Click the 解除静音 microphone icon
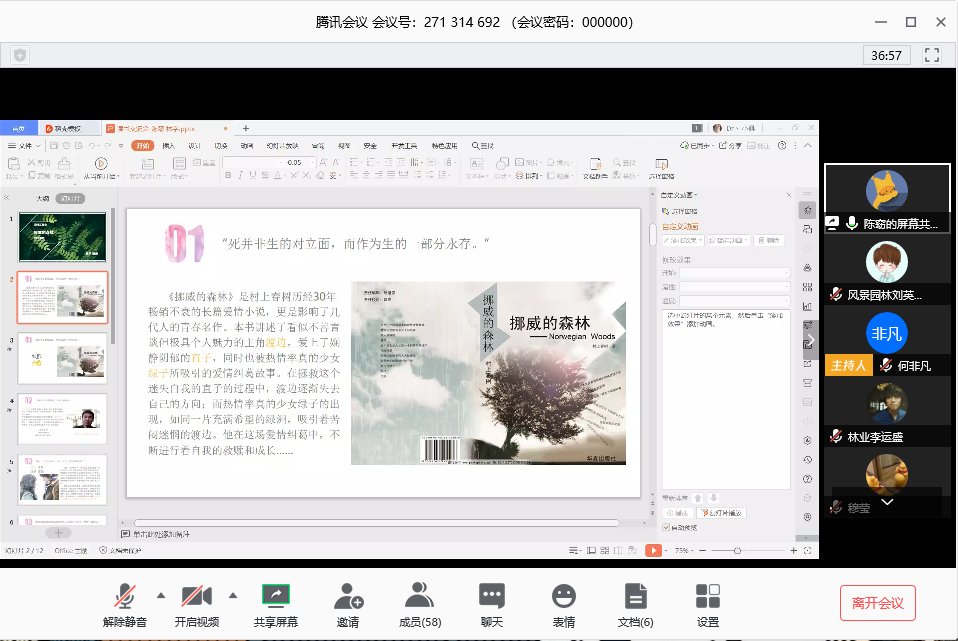 (125, 597)
